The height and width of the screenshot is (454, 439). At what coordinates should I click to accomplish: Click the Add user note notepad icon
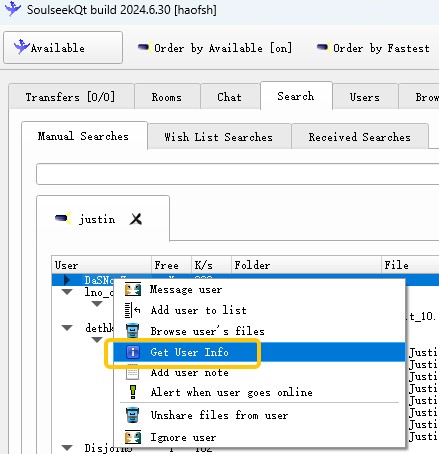132,372
